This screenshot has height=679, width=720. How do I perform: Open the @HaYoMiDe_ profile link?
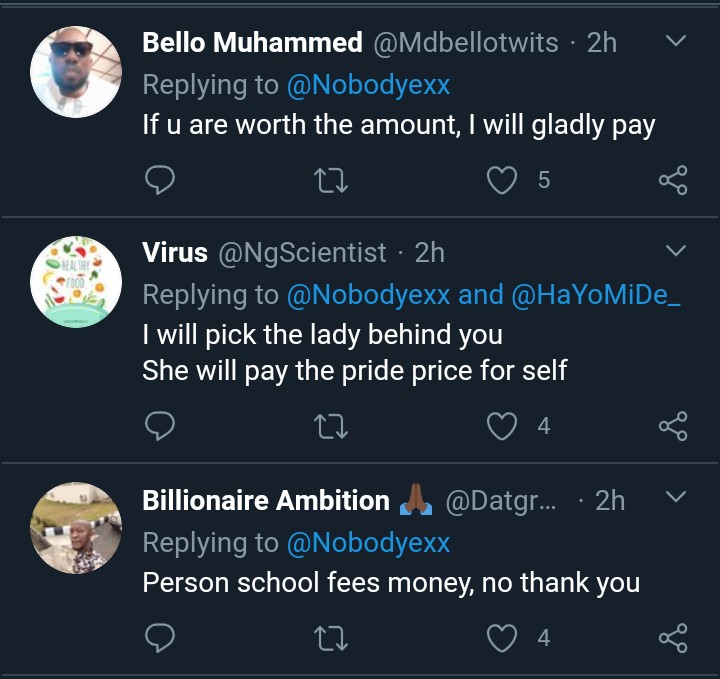point(599,294)
